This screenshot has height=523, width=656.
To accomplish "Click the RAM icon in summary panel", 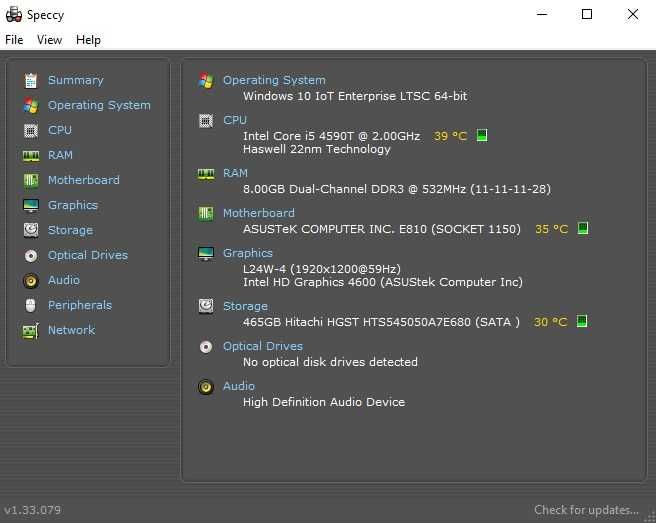I will point(206,174).
